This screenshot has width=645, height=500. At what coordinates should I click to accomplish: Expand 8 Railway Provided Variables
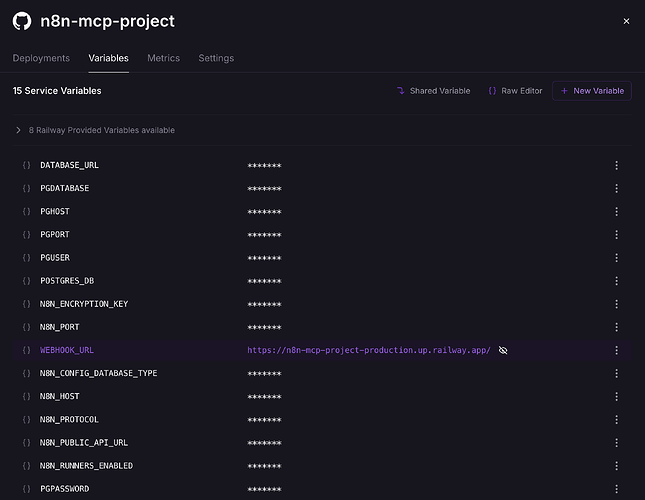(x=94, y=130)
